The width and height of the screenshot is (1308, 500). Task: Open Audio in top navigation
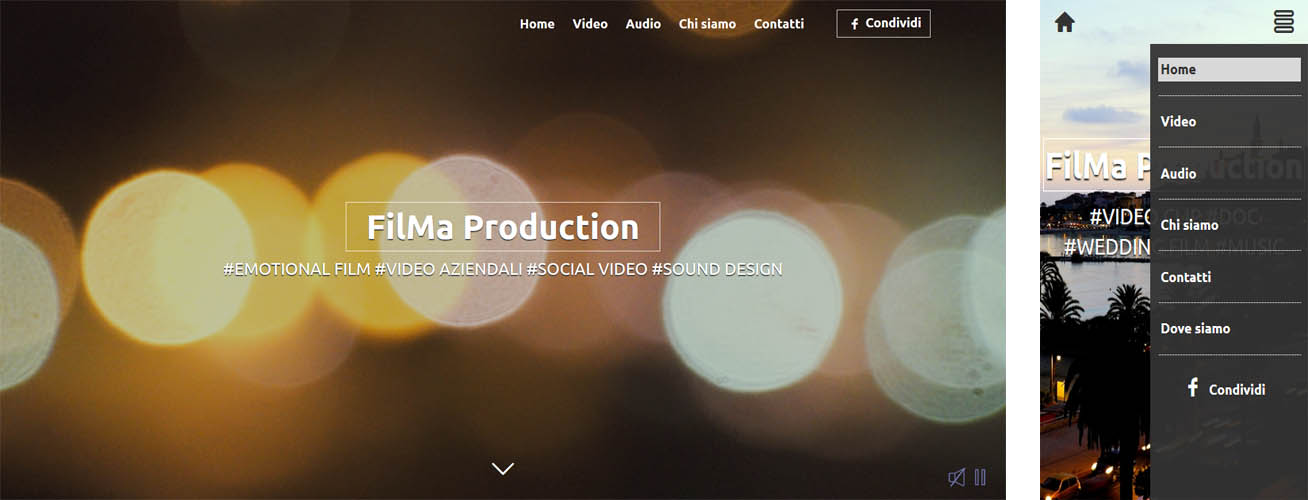coord(643,24)
